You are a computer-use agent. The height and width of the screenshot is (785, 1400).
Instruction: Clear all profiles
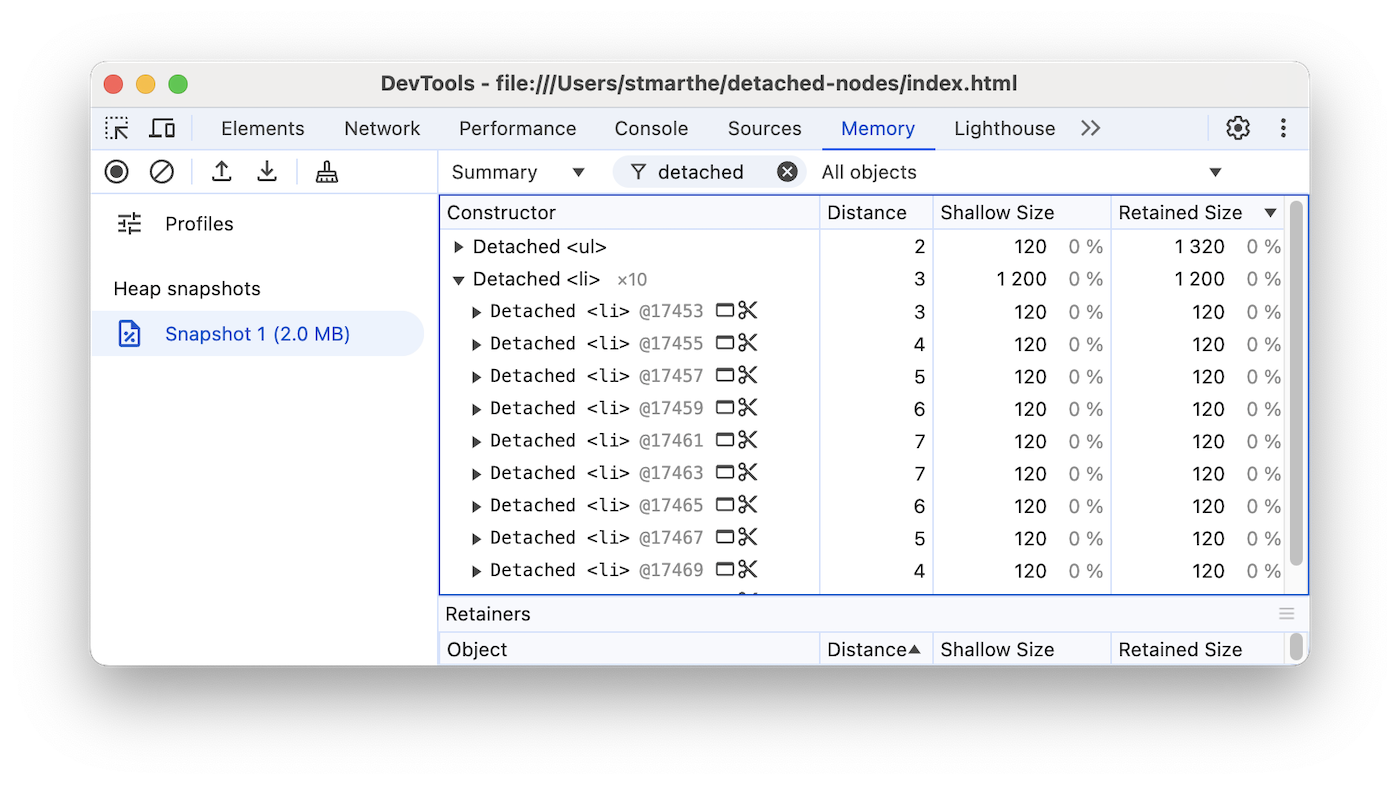161,171
